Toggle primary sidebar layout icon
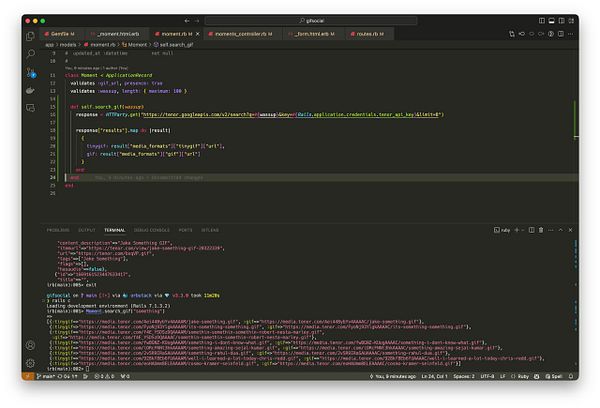Screen dimensions: 600x408 pyautogui.click(x=541, y=21)
